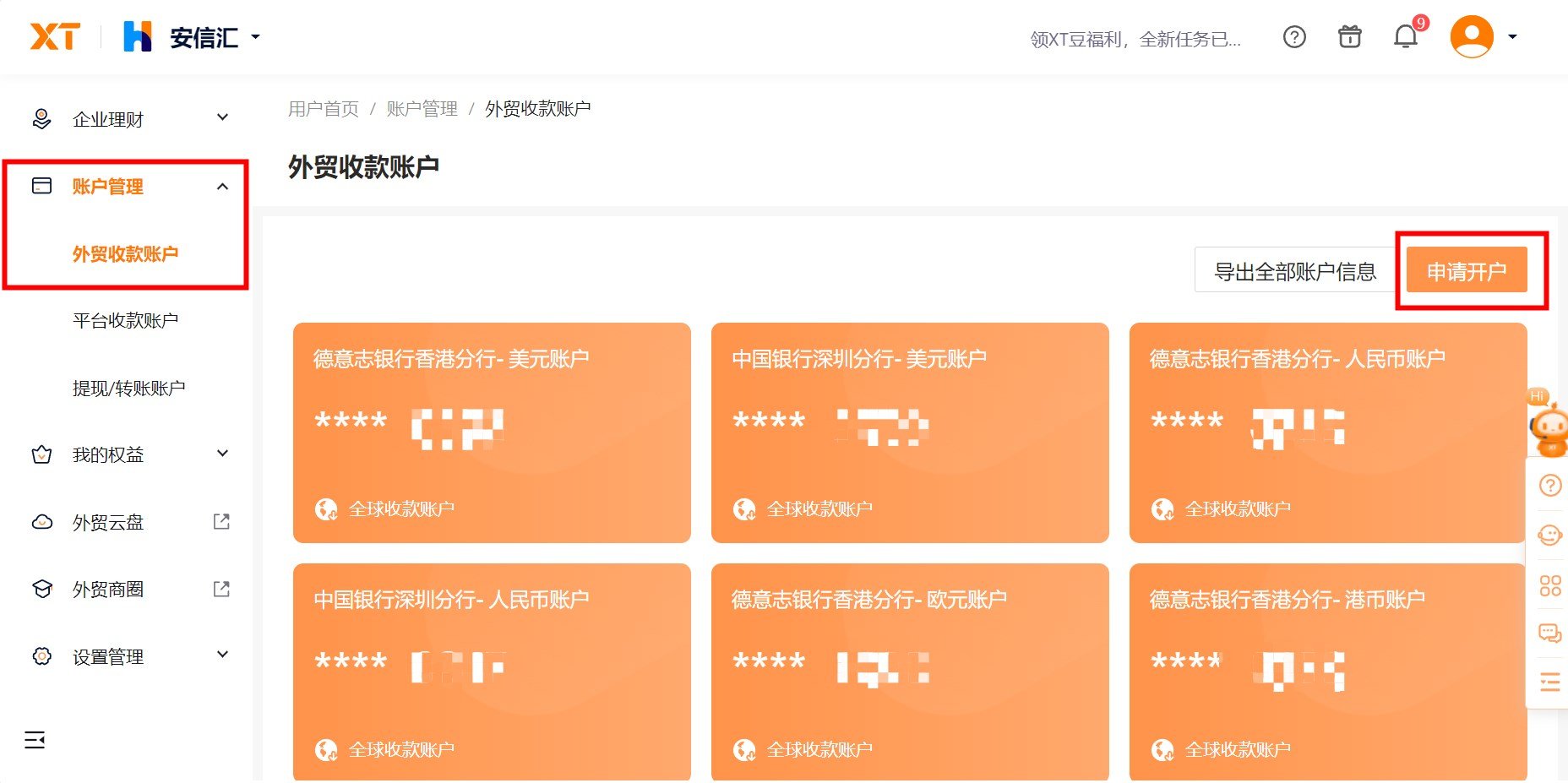Image resolution: width=1568 pixels, height=783 pixels.
Task: Go to 用户首页 breadcrumb
Action: (324, 109)
